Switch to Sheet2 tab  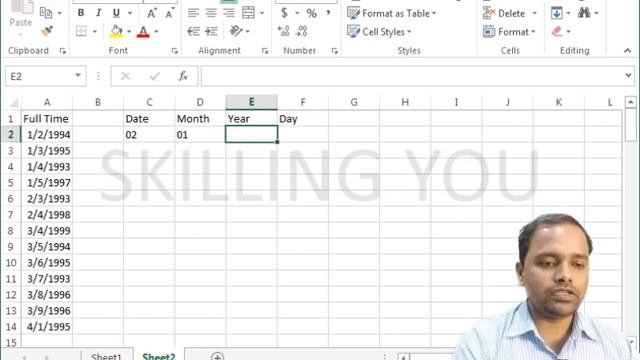pyautogui.click(x=158, y=356)
